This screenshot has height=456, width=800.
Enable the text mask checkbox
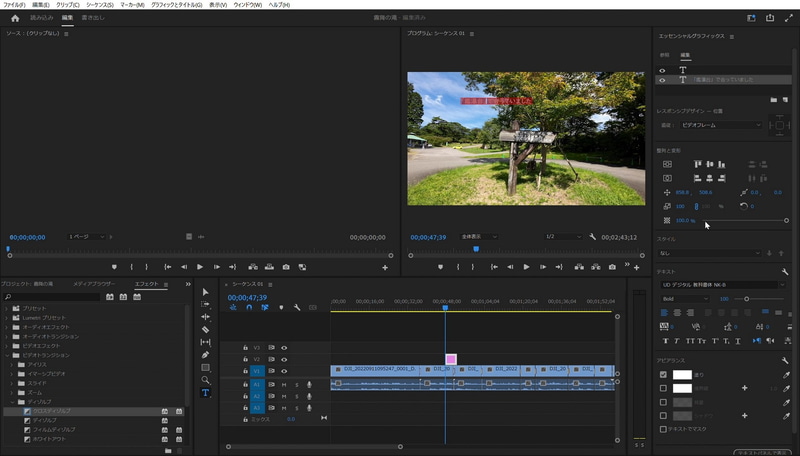pos(663,429)
